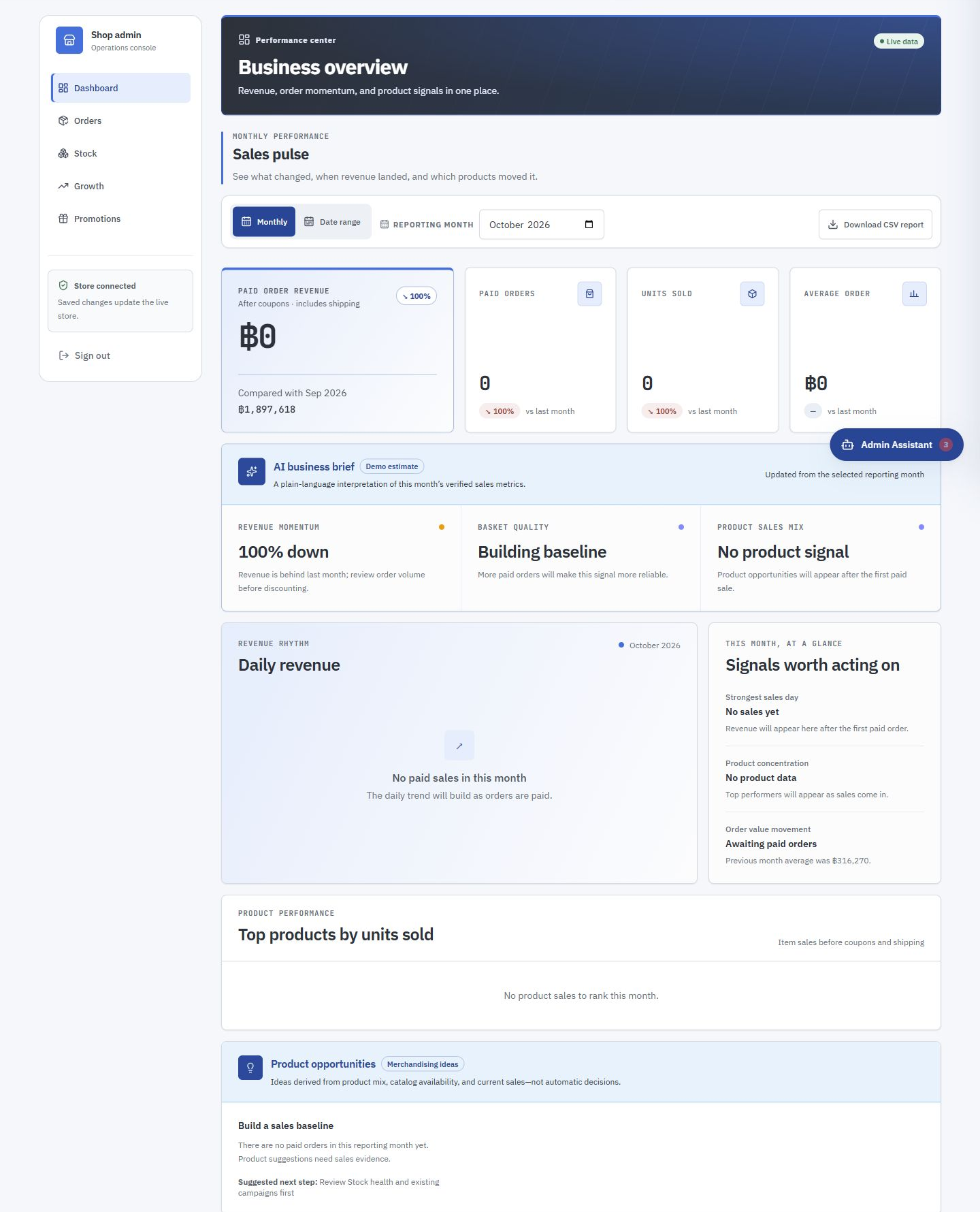Open the Orders sidebar item
This screenshot has width=980, height=1212.
(x=120, y=121)
